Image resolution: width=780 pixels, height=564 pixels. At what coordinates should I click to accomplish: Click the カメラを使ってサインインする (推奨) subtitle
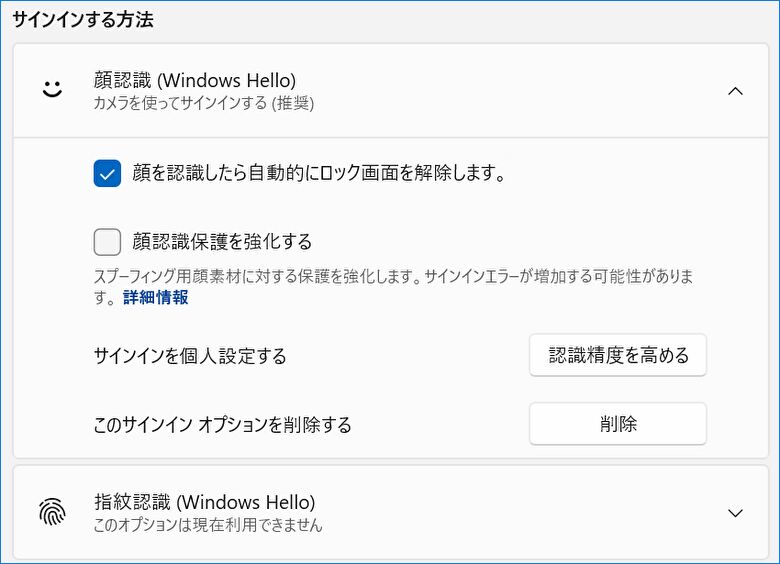click(204, 103)
